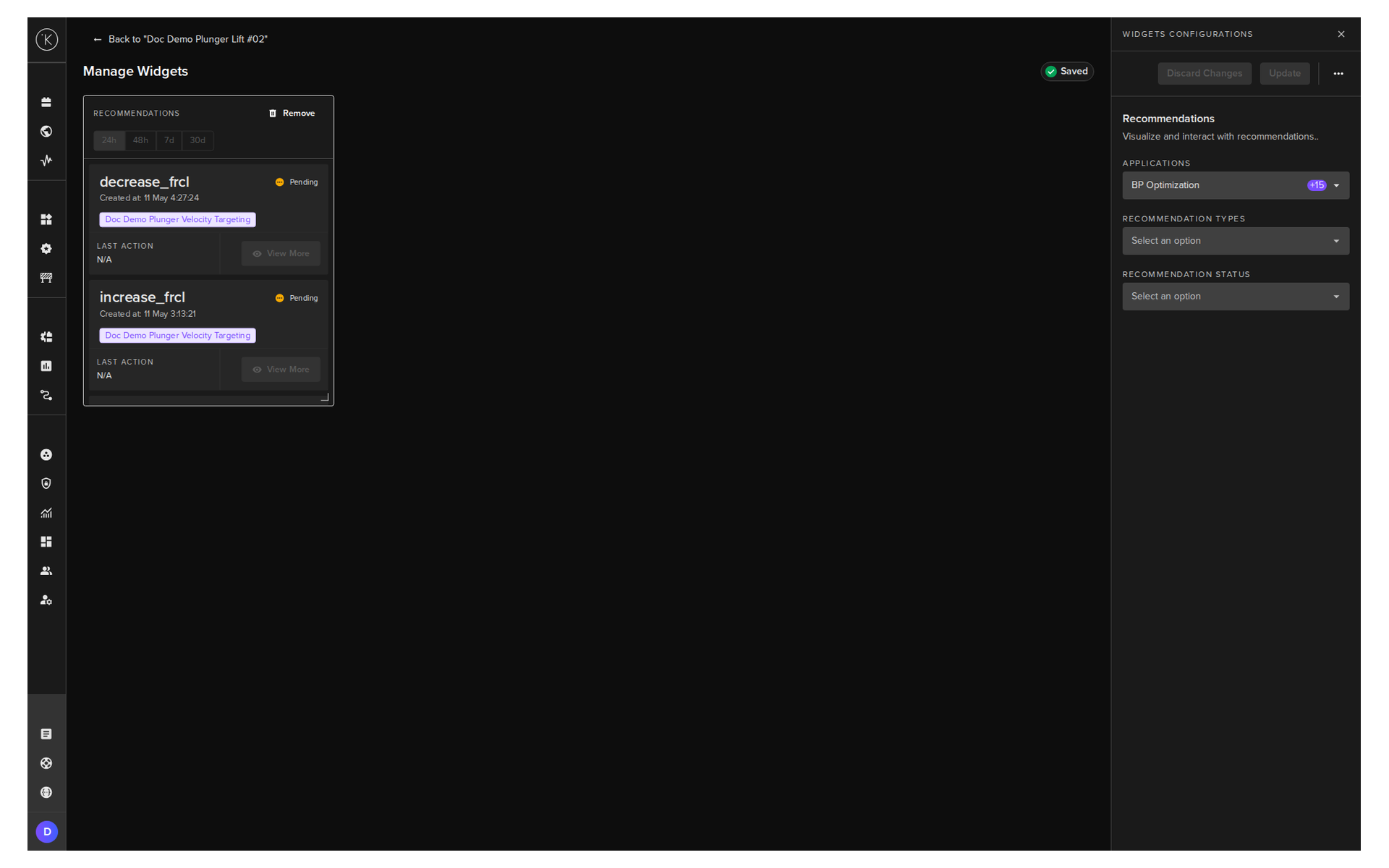Remove the Recommendations widget

point(292,114)
